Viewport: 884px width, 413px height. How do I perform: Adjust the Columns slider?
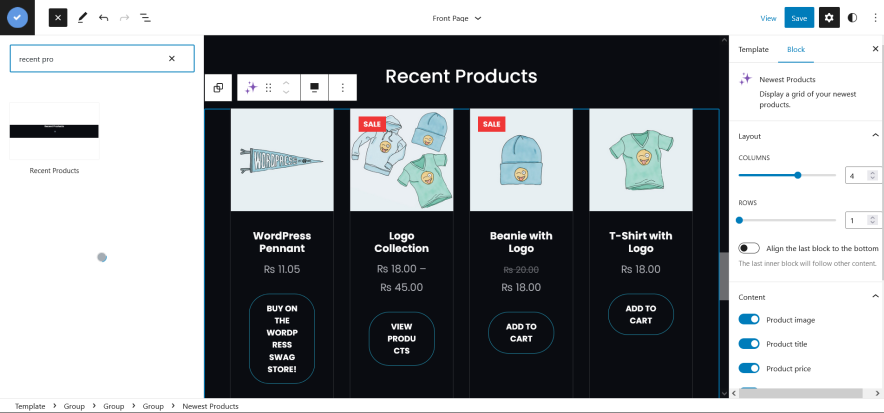(797, 175)
